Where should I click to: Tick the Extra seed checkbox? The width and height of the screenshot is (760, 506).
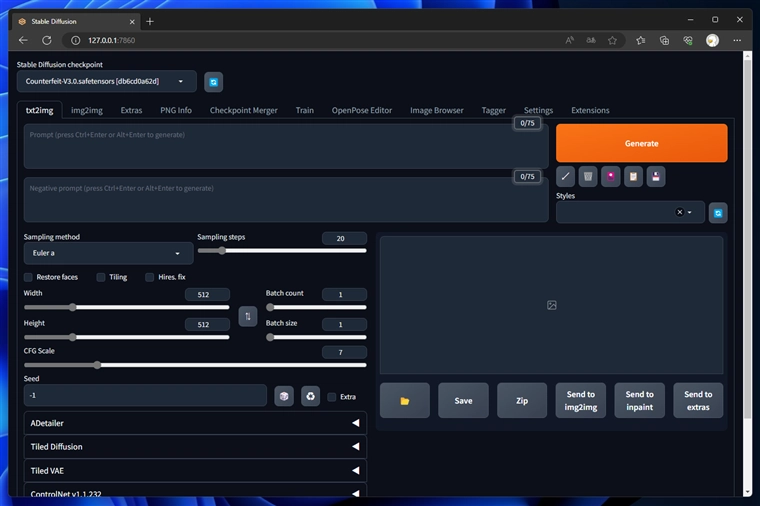tap(332, 397)
